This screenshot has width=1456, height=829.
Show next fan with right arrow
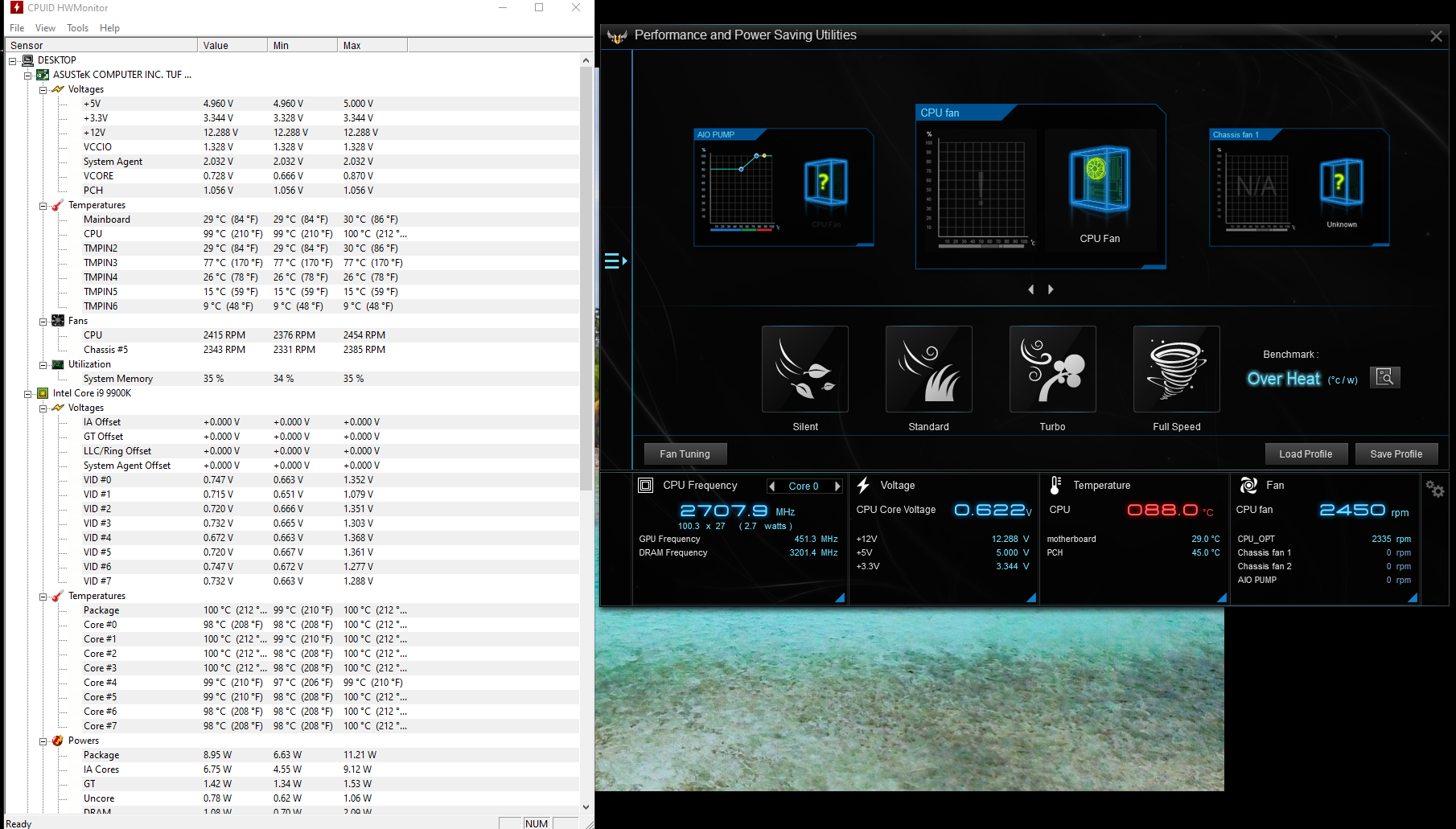pyautogui.click(x=1051, y=289)
